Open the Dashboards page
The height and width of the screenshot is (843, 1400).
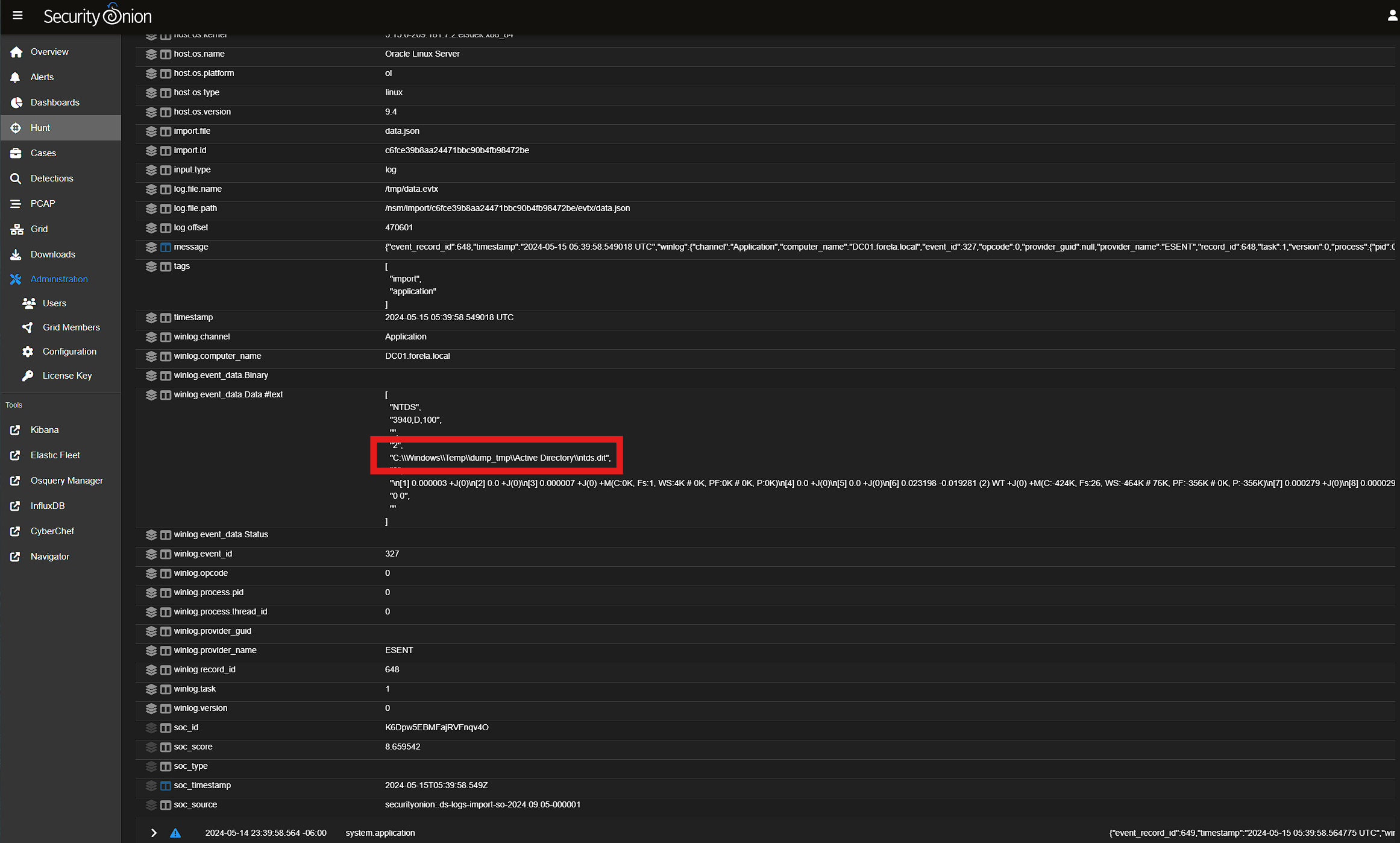click(55, 103)
